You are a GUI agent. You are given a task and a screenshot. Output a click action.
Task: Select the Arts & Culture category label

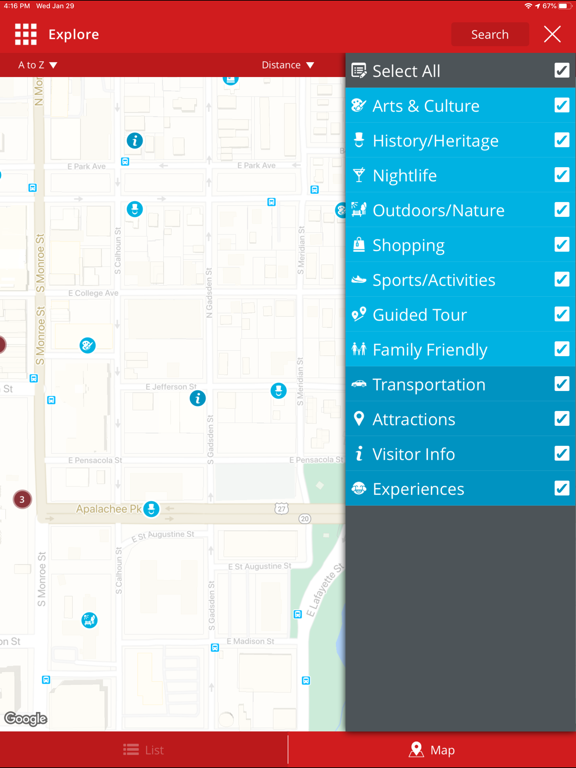coord(426,106)
